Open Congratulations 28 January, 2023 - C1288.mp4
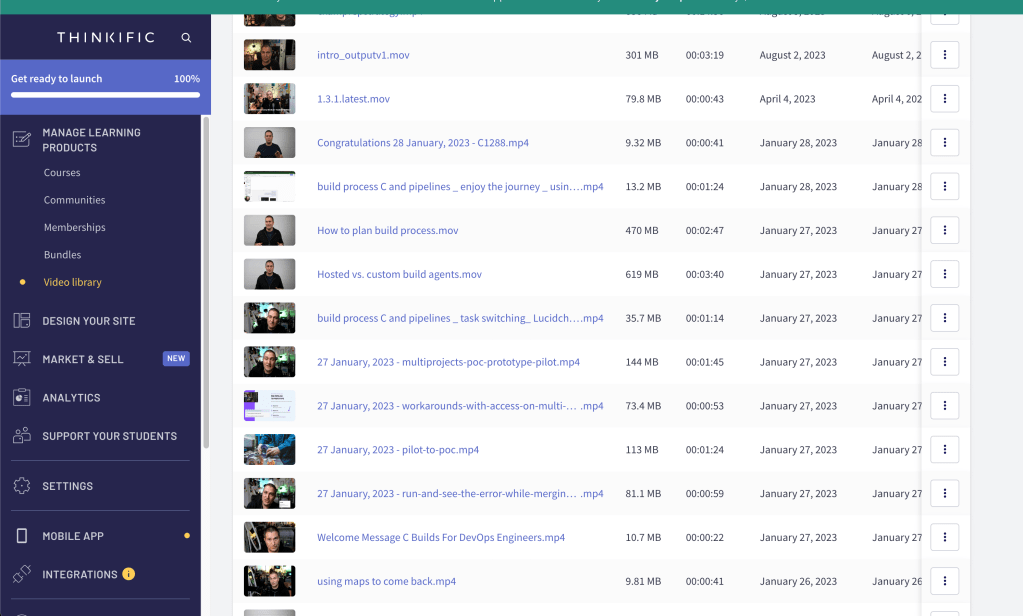1023x616 pixels. [x=423, y=142]
